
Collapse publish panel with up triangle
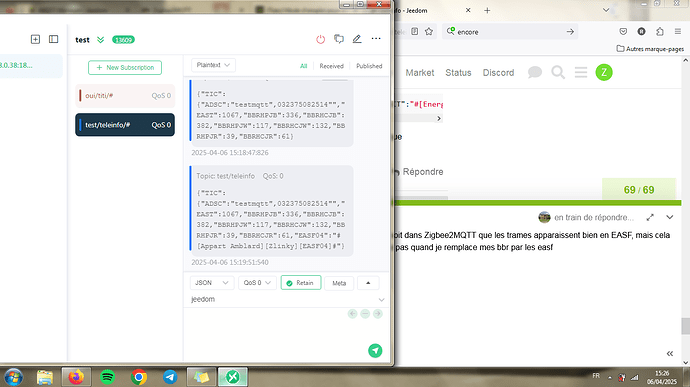coord(368,283)
